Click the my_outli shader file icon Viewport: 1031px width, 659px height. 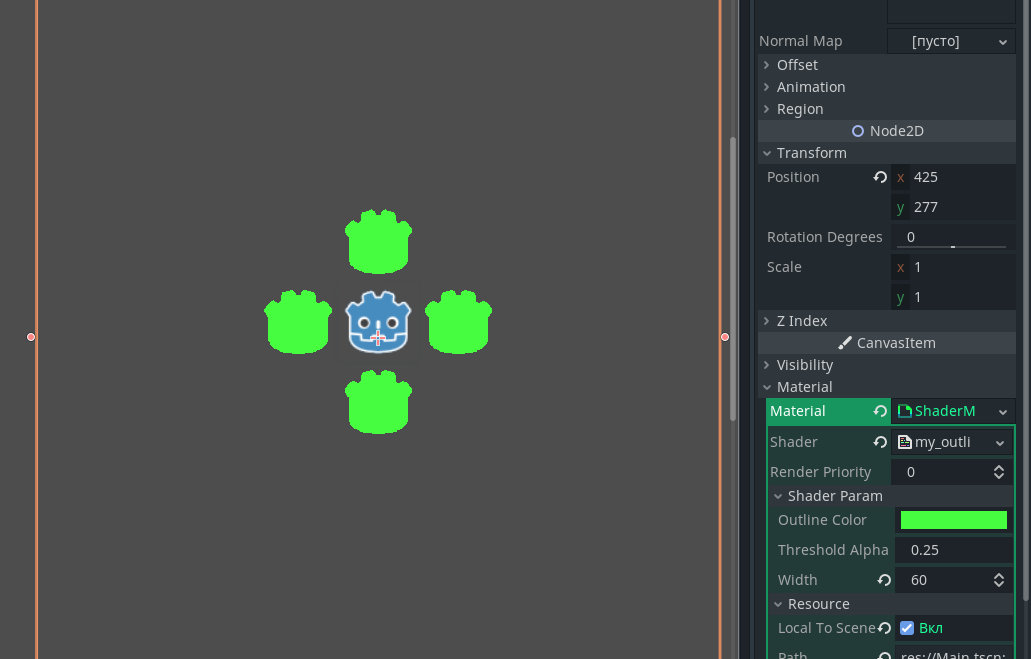(x=905, y=442)
